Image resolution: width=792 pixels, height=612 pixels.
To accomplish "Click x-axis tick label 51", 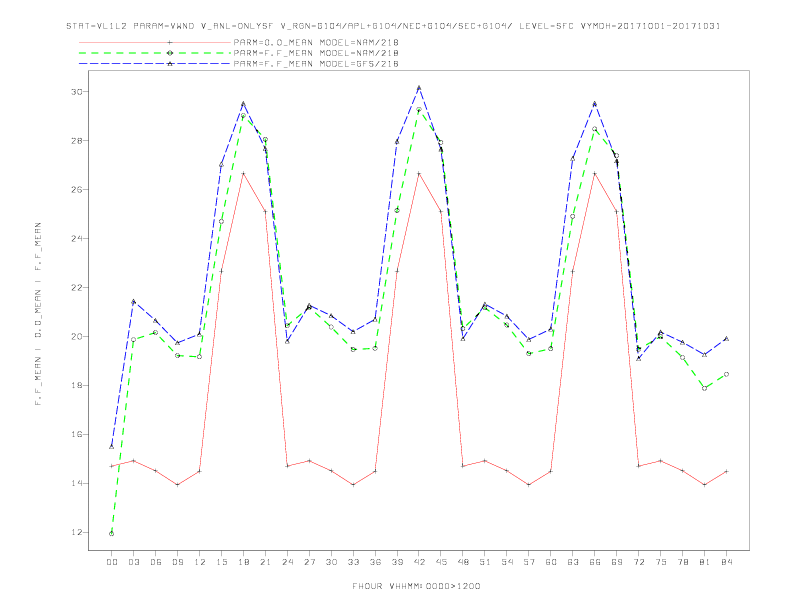I will click(x=485, y=562).
